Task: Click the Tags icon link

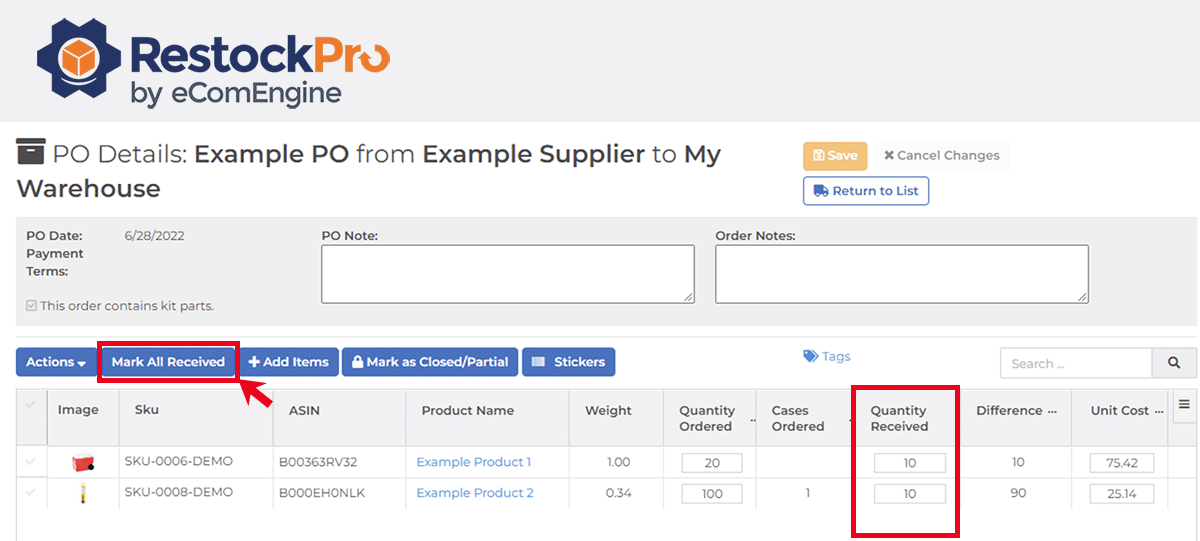Action: [x=826, y=356]
